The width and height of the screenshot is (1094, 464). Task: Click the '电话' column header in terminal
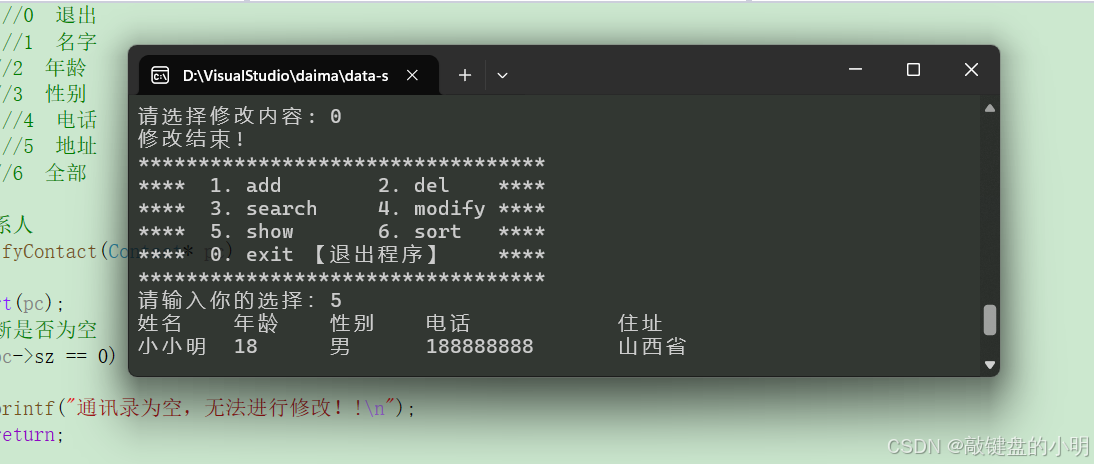point(448,324)
